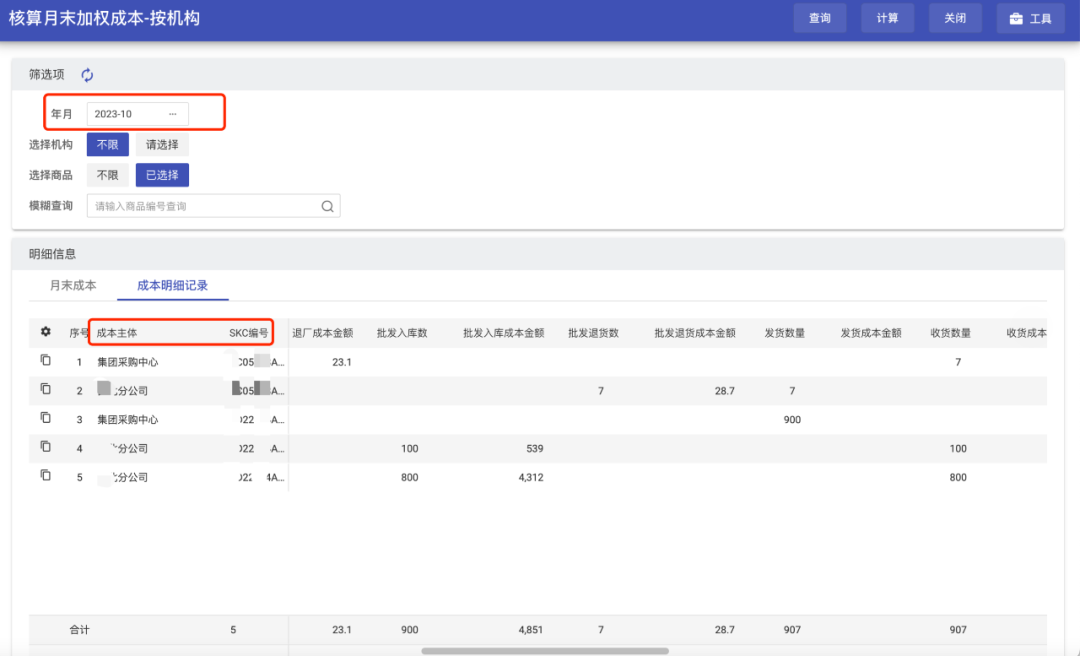This screenshot has height=656, width=1080.
Task: Select 不限 for 选择机构
Action: pos(107,145)
